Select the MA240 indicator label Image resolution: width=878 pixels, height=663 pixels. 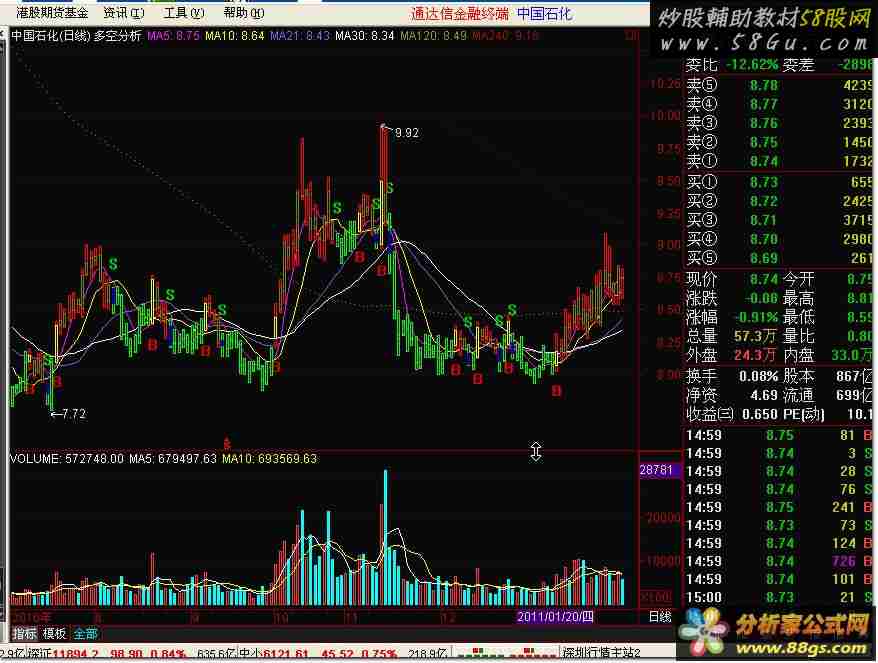[x=505, y=36]
